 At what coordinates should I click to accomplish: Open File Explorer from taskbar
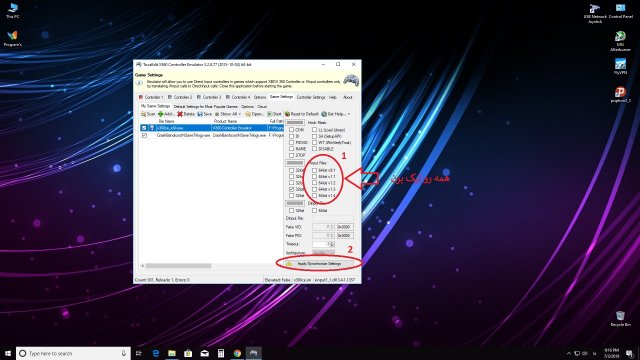click(172, 353)
